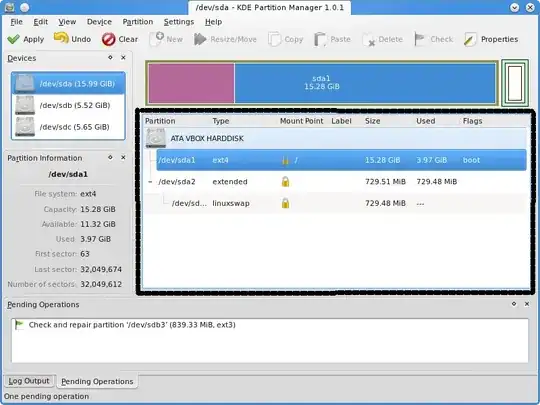
Task: Click the lock icon on /dev/sda2 row
Action: point(285,181)
